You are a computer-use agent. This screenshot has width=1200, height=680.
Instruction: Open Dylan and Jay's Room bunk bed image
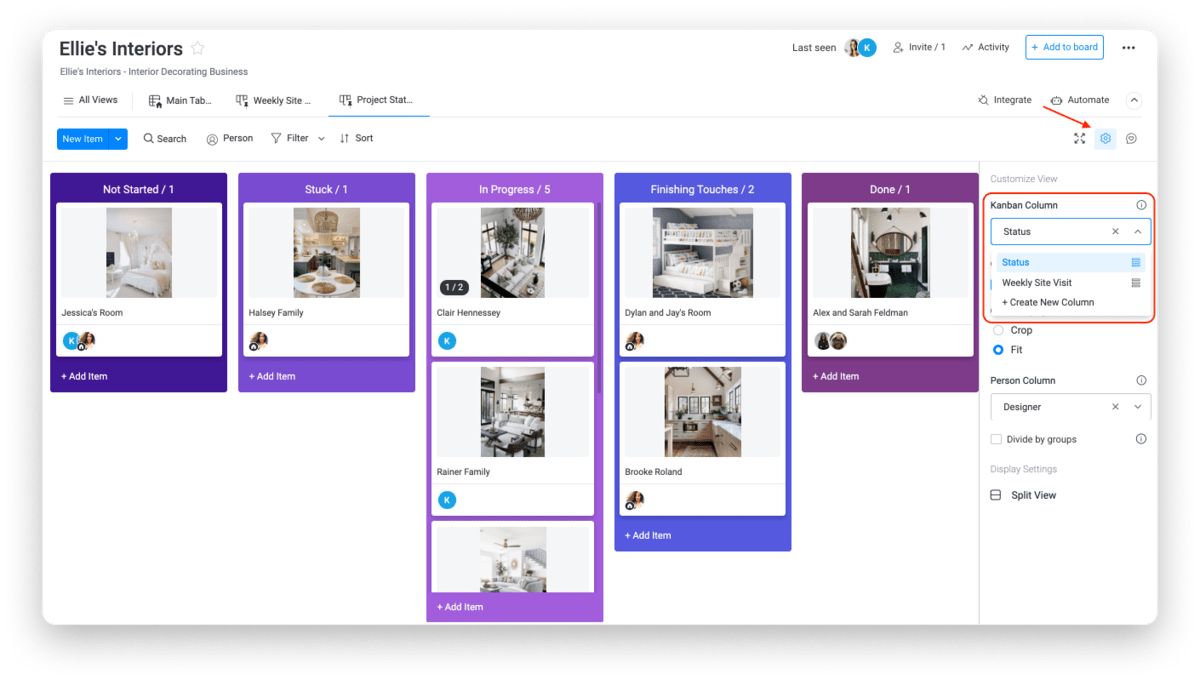pyautogui.click(x=703, y=253)
